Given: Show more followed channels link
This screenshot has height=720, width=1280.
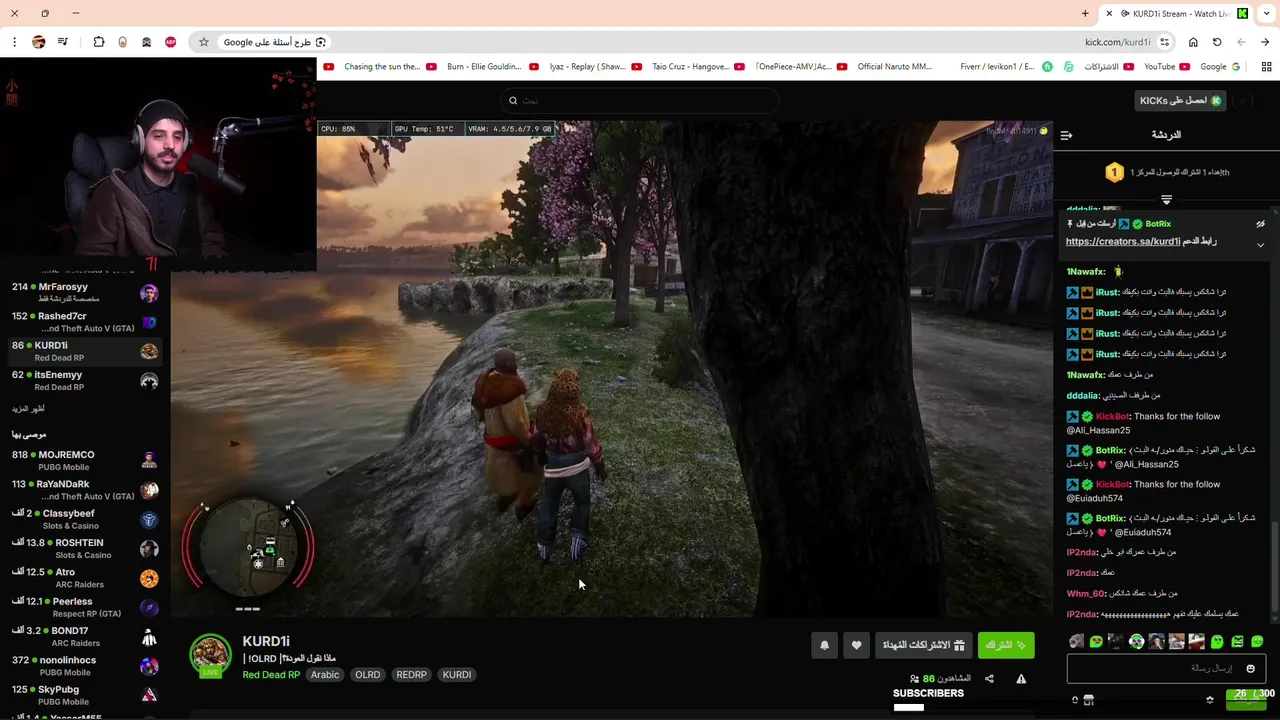Looking at the screenshot, I should 28,409.
